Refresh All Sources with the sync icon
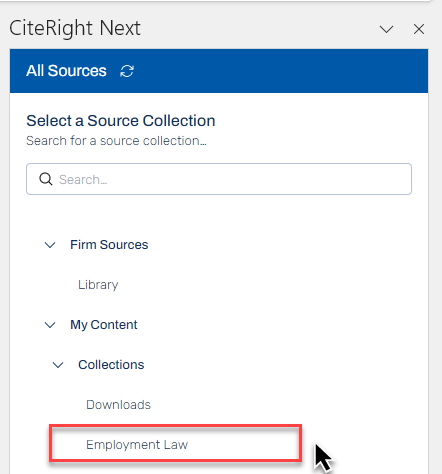442x474 pixels. [x=127, y=71]
